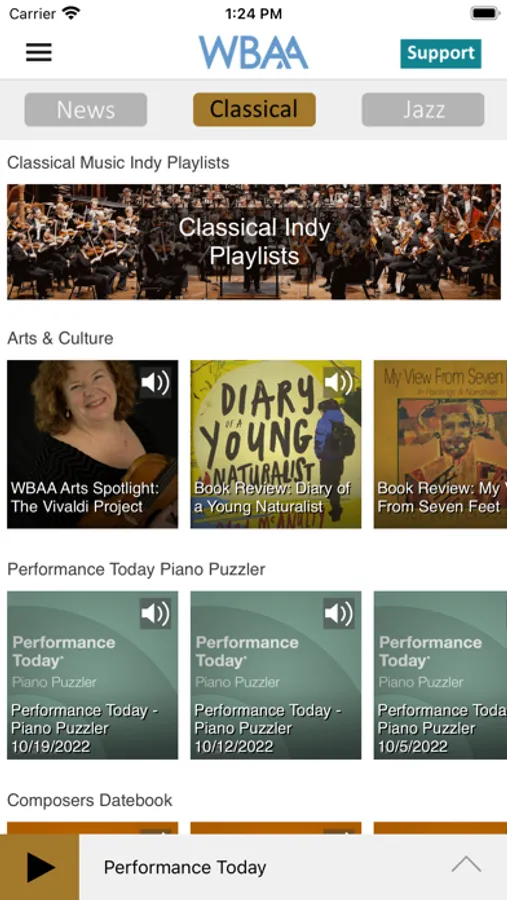The height and width of the screenshot is (900, 507).
Task: Play audio for Piano Puzzler 10/19/2022
Action: (156, 614)
